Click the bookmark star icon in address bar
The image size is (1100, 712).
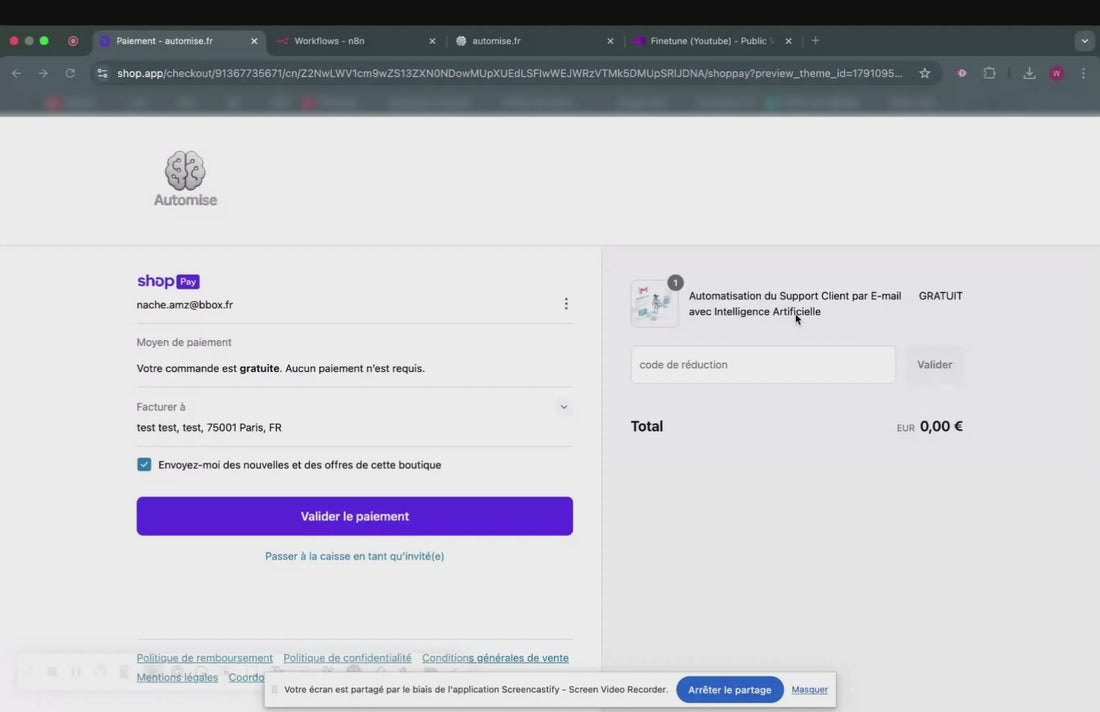(x=925, y=73)
